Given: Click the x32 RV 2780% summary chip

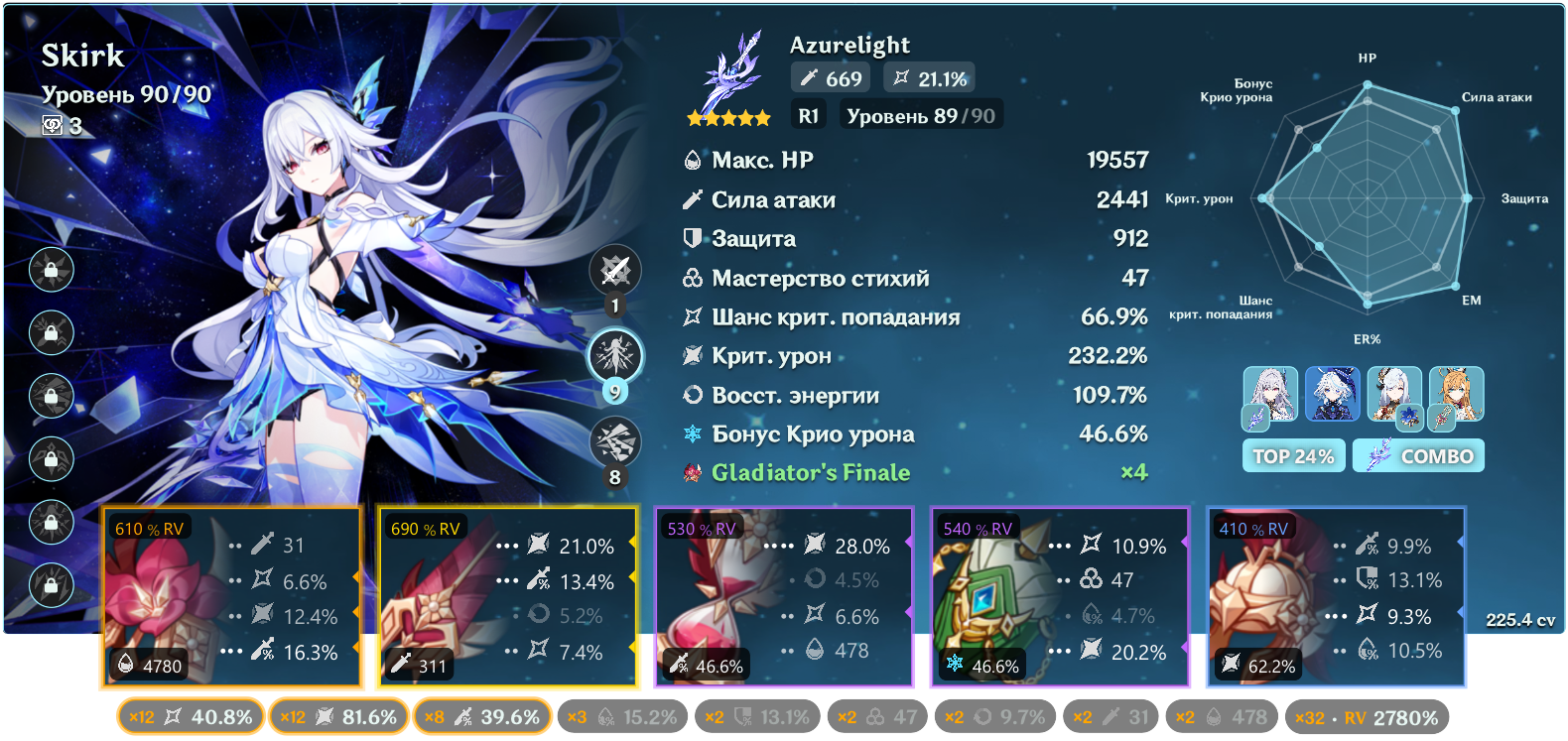Looking at the screenshot, I should tap(1367, 716).
